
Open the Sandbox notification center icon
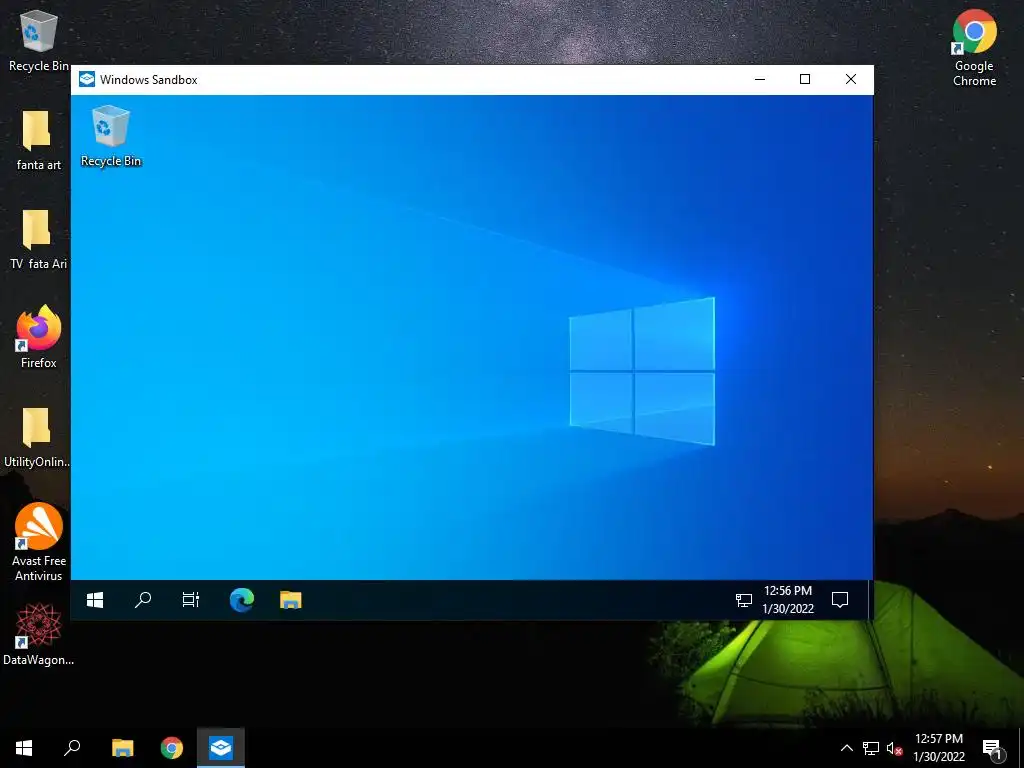(840, 600)
